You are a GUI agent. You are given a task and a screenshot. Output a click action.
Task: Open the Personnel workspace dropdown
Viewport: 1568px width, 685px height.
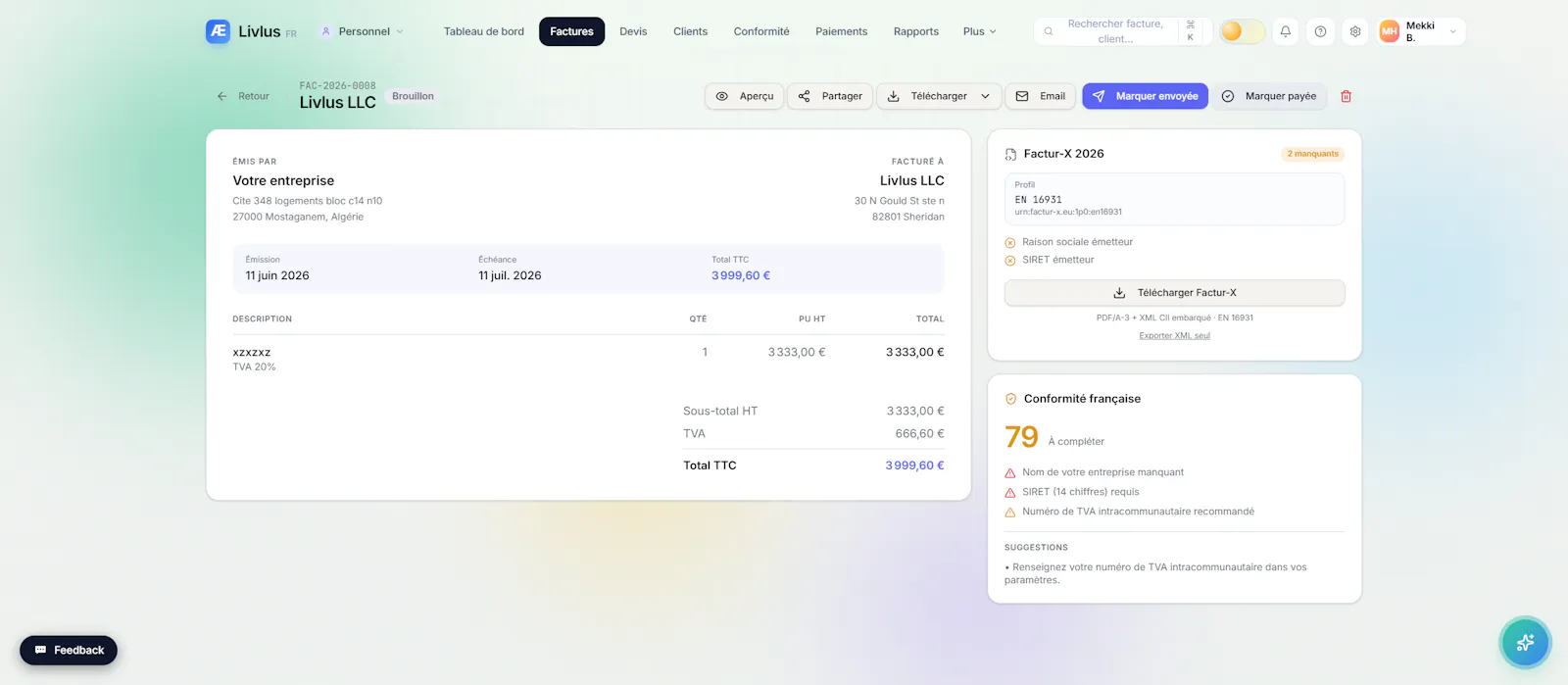pos(363,31)
